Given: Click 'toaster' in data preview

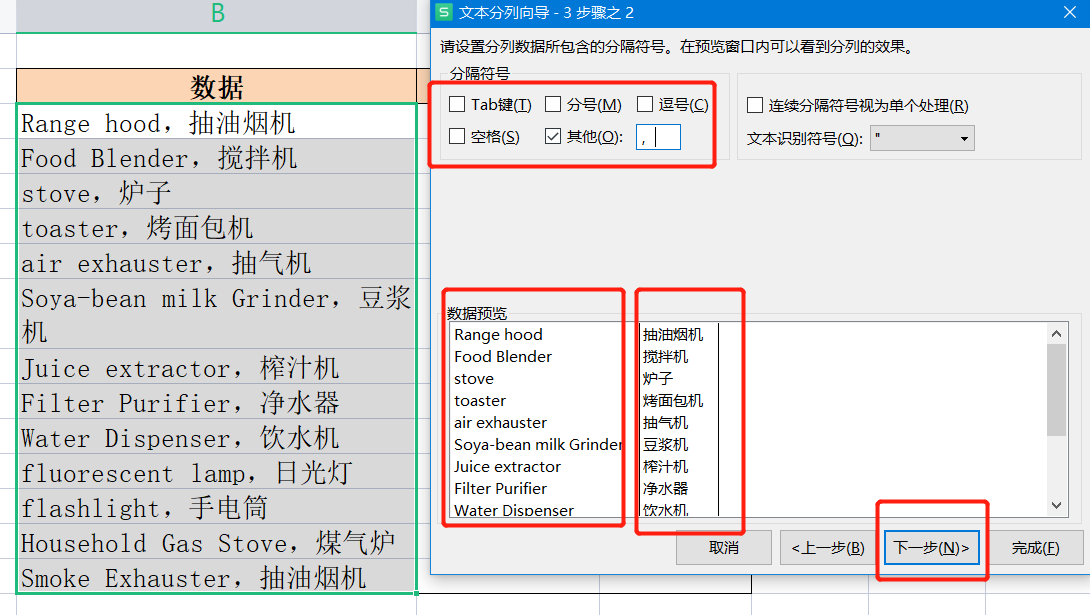Looking at the screenshot, I should (480, 401).
